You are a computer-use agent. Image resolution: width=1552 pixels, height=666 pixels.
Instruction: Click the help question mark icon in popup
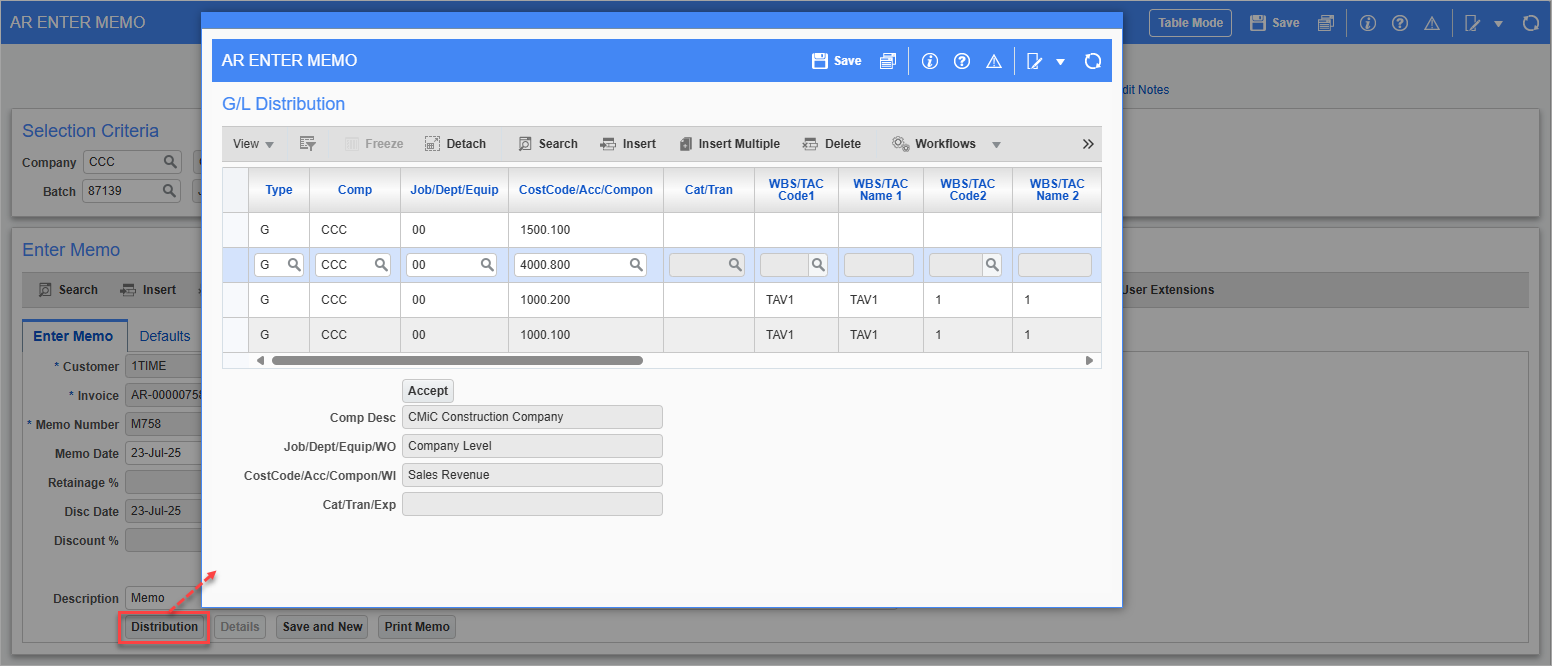(x=962, y=61)
